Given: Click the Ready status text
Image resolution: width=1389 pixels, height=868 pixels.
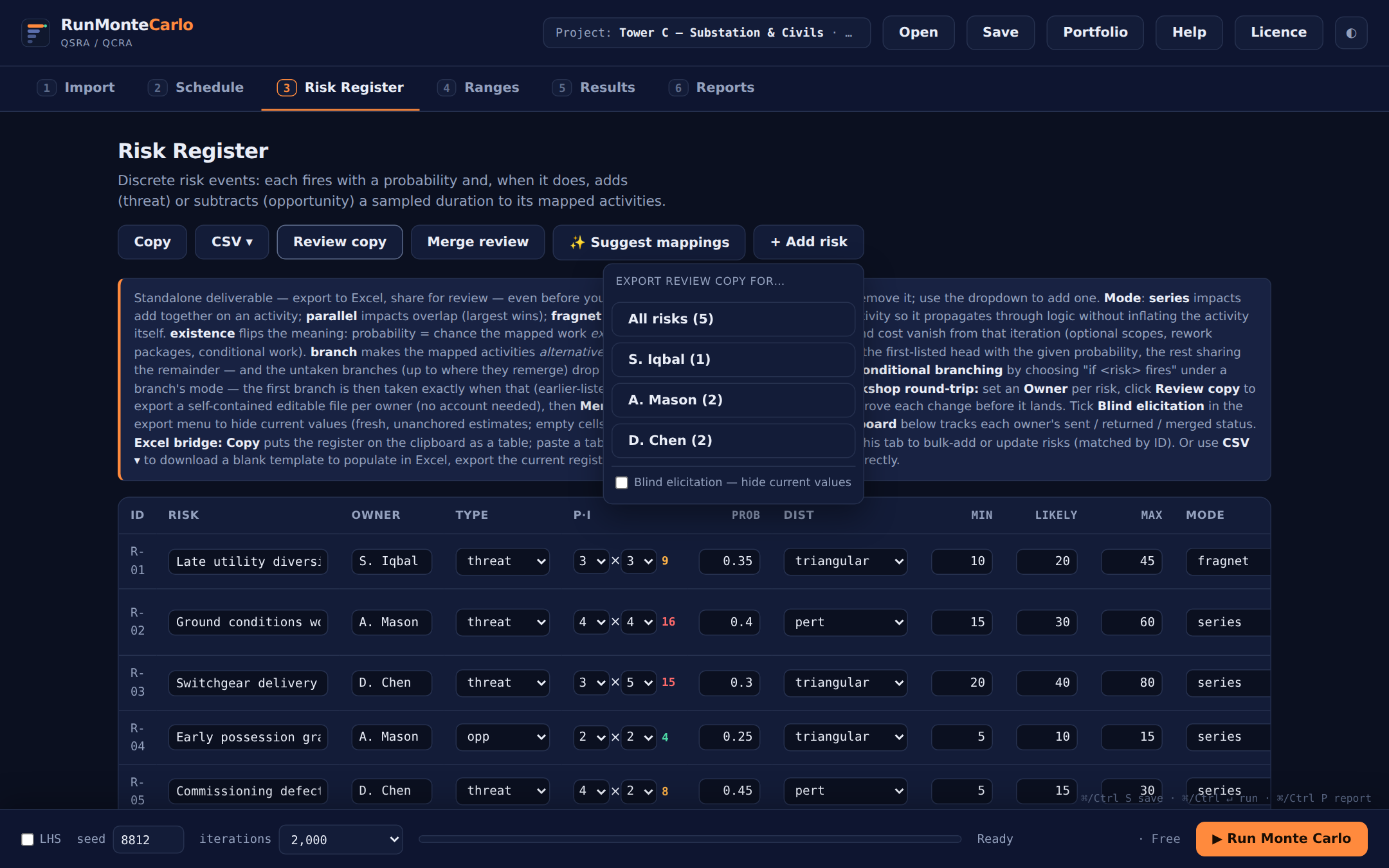Looking at the screenshot, I should [995, 839].
